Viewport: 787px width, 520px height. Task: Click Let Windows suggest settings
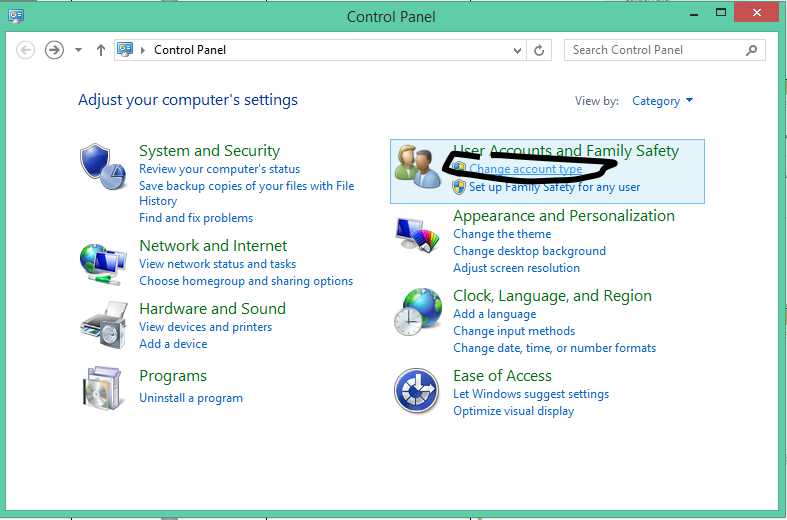tap(531, 394)
